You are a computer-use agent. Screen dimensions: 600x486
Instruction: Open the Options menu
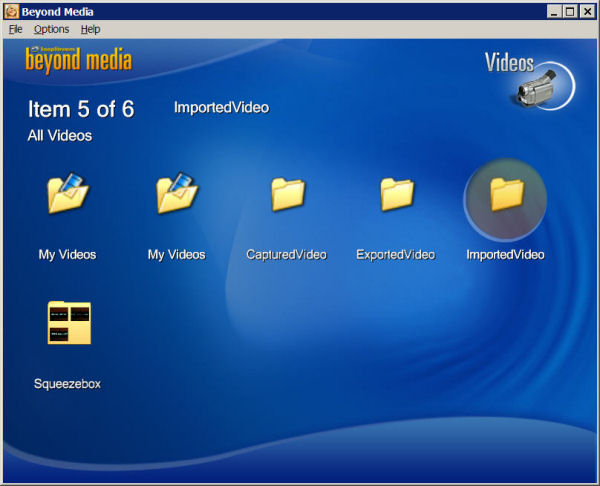pos(51,29)
